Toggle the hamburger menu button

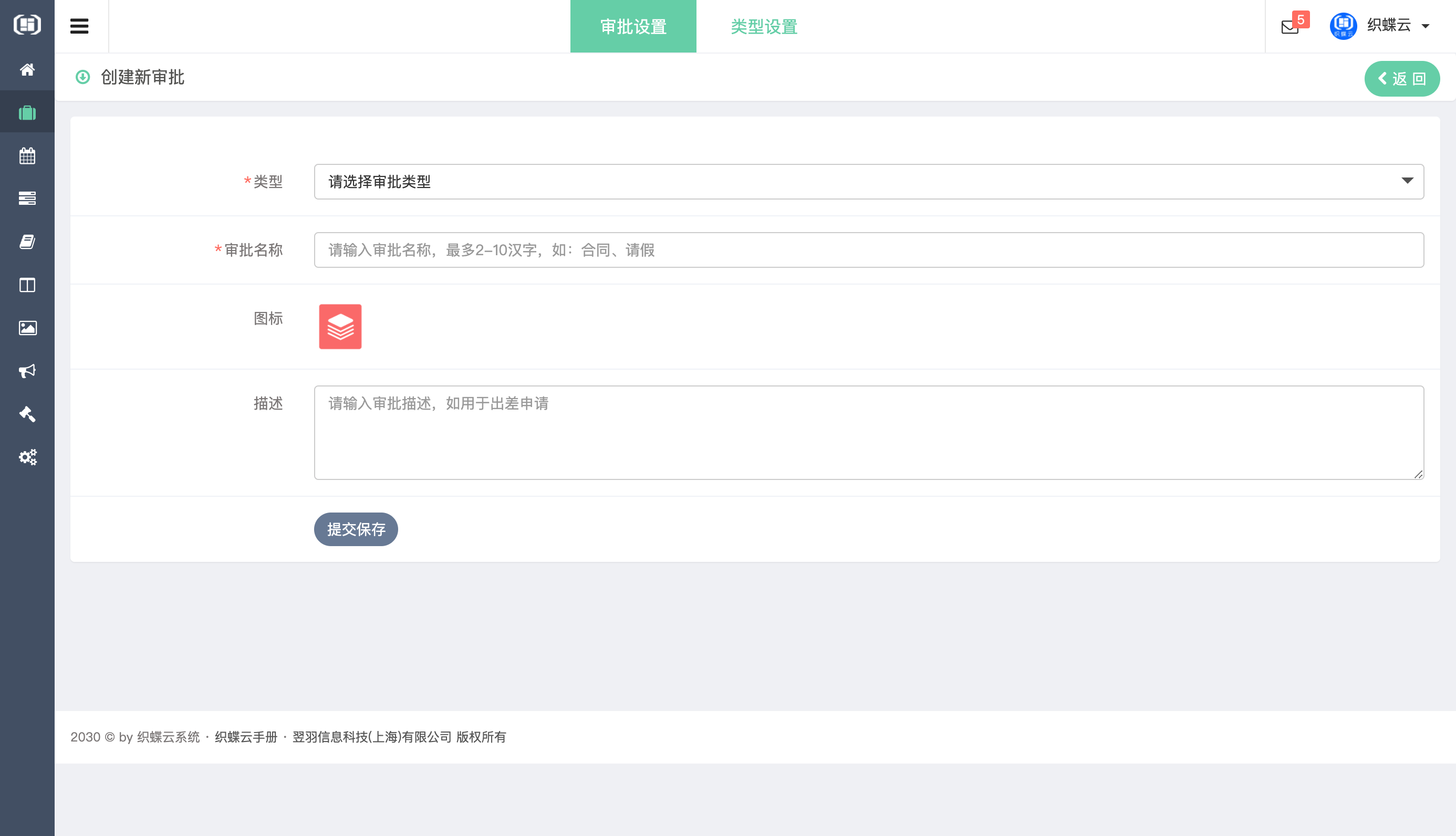79,26
